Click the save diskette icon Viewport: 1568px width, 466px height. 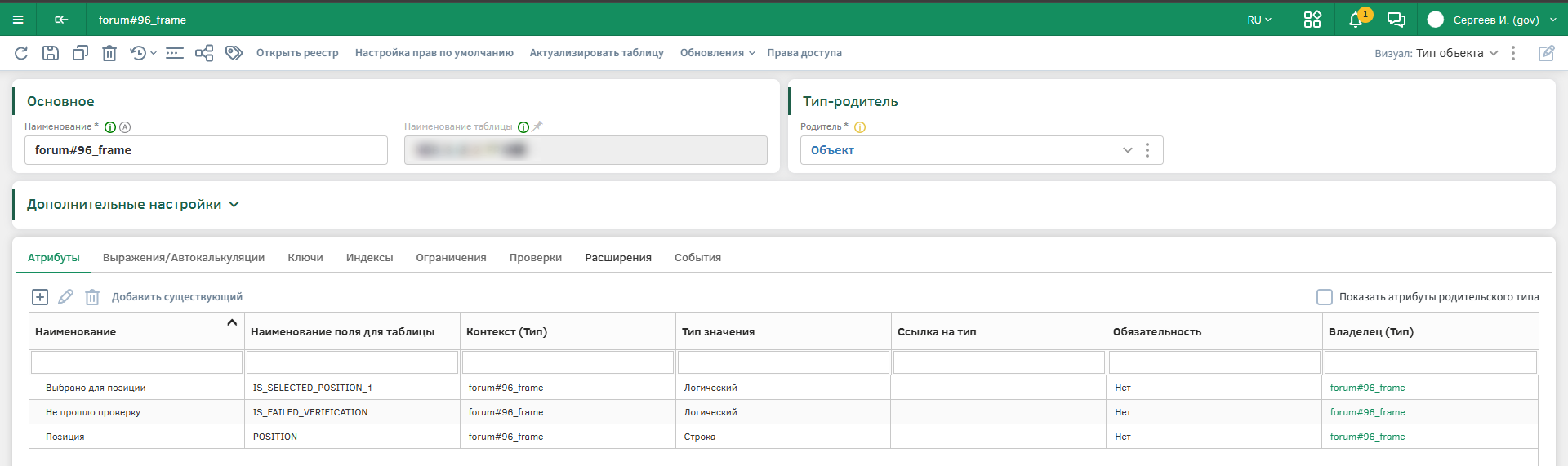coord(51,53)
